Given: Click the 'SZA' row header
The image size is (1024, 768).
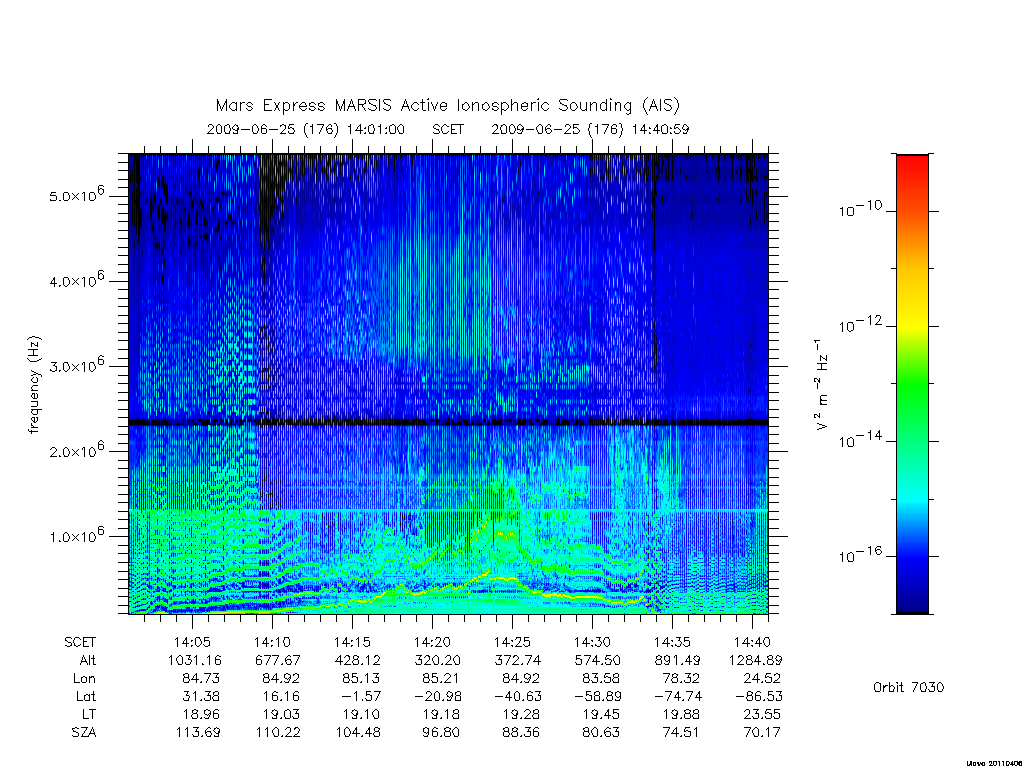Looking at the screenshot, I should (x=84, y=733).
